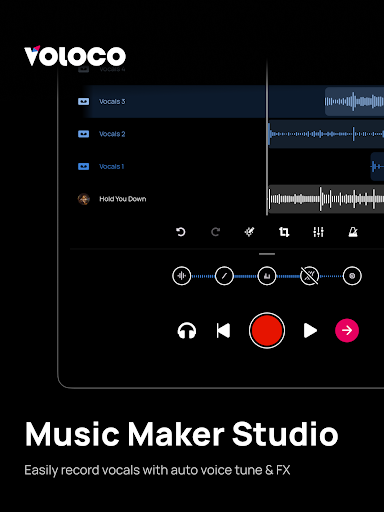384x512 pixels.
Task: Click the pink next arrow button
Action: (347, 330)
